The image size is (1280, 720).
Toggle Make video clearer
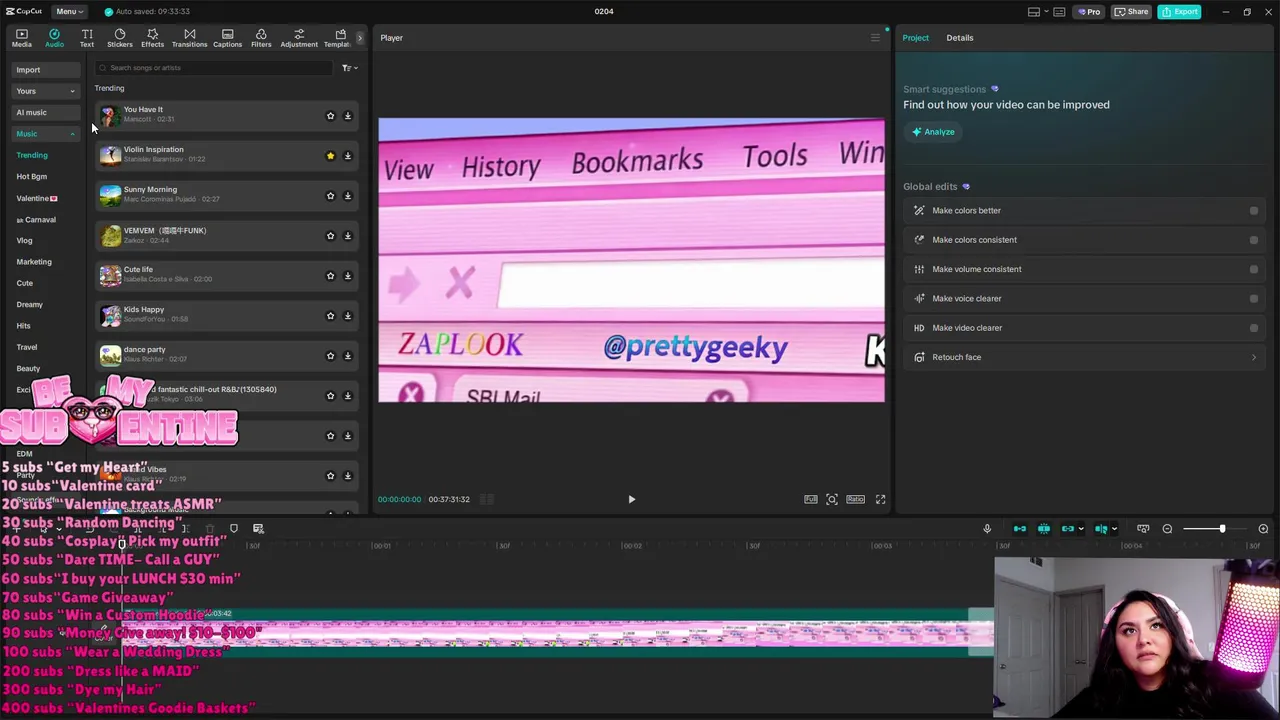1253,328
